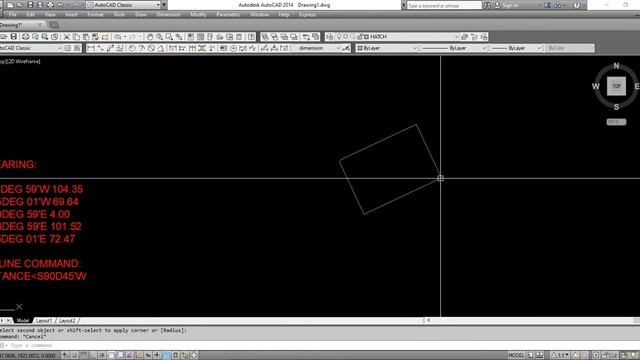The image size is (640, 360).
Task: Click the Dimension Style icon beside style dropdown
Action: pos(346,48)
